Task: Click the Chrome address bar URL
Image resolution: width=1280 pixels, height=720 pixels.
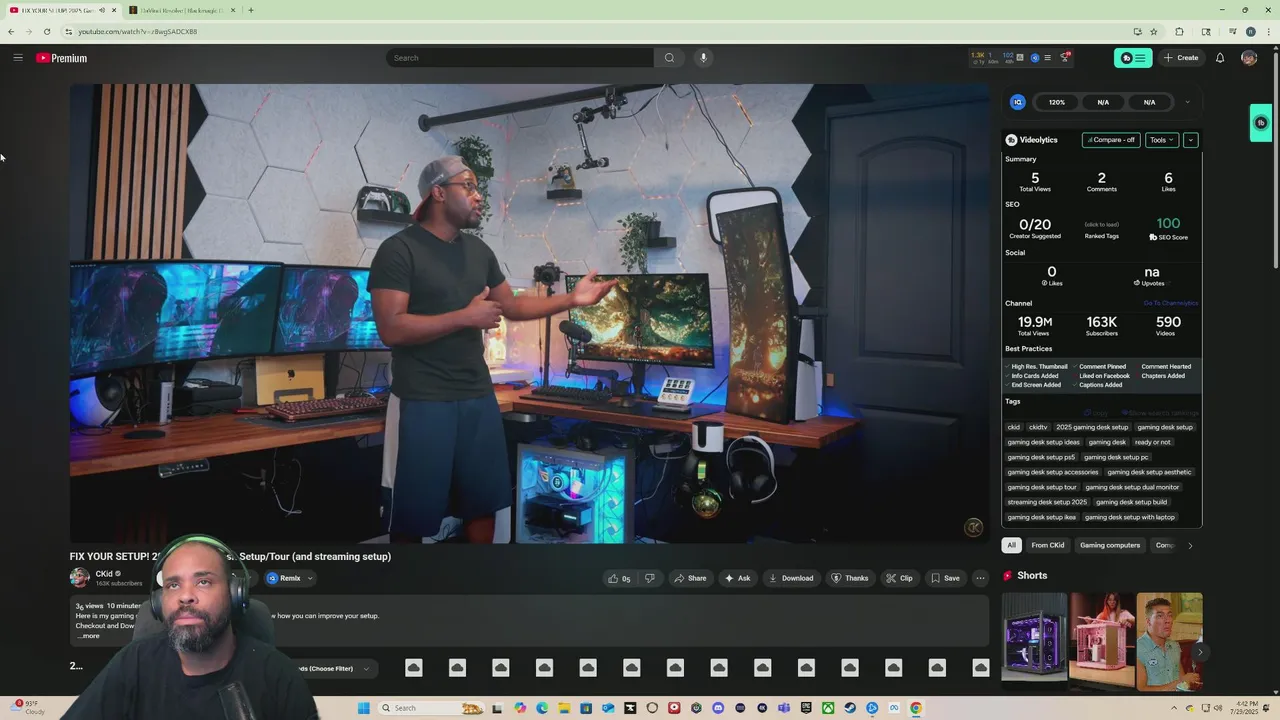Action: click(x=138, y=32)
